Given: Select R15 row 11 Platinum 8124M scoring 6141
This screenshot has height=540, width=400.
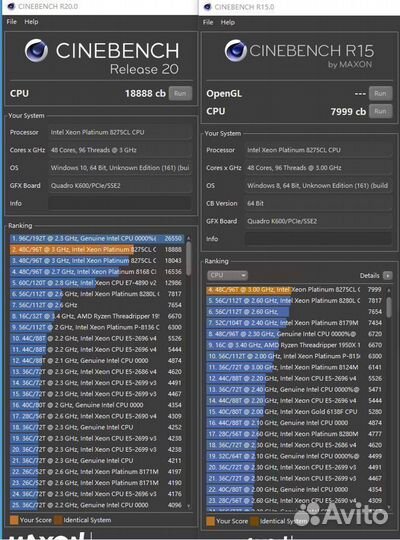Looking at the screenshot, I should (x=296, y=367).
